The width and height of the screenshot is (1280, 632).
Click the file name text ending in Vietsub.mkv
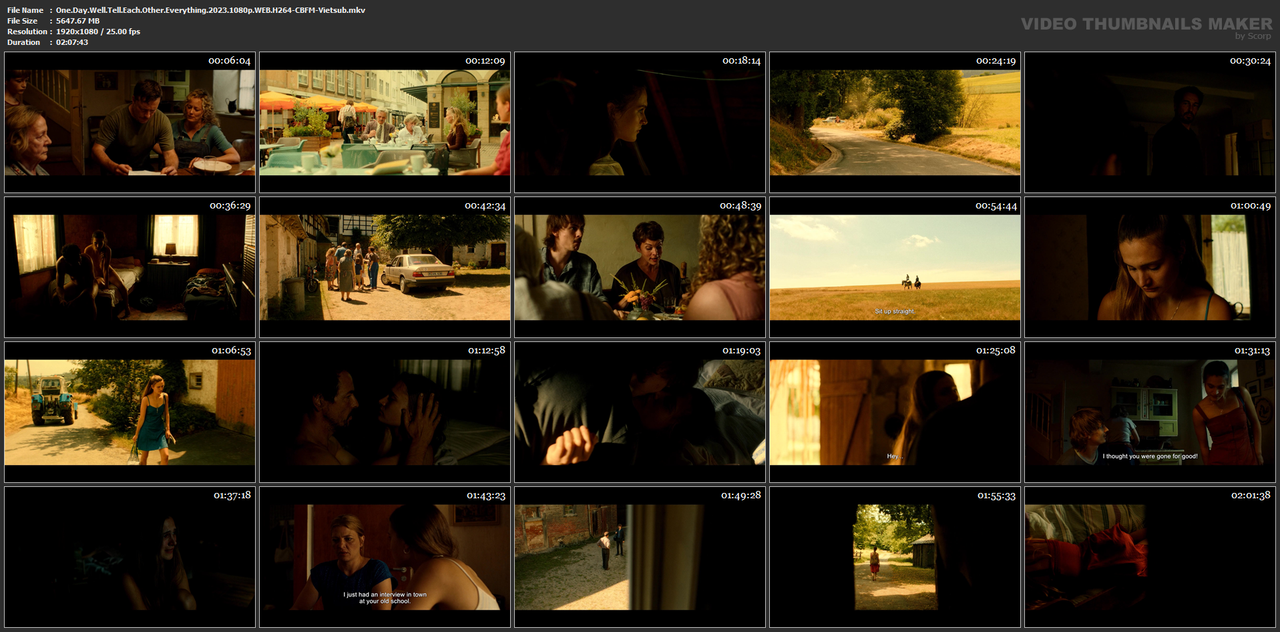[210, 9]
